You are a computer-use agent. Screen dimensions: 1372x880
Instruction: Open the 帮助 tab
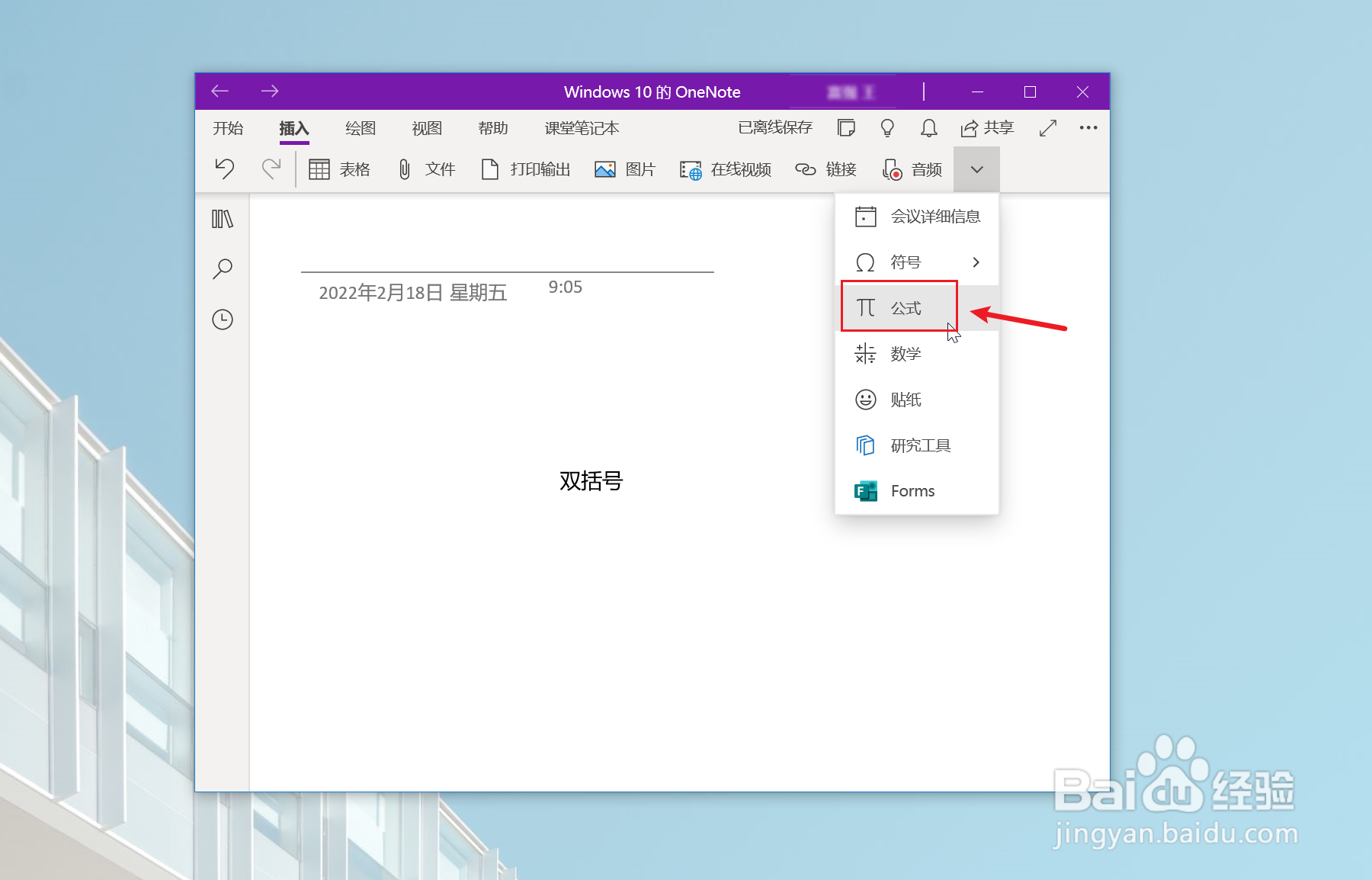tap(493, 128)
